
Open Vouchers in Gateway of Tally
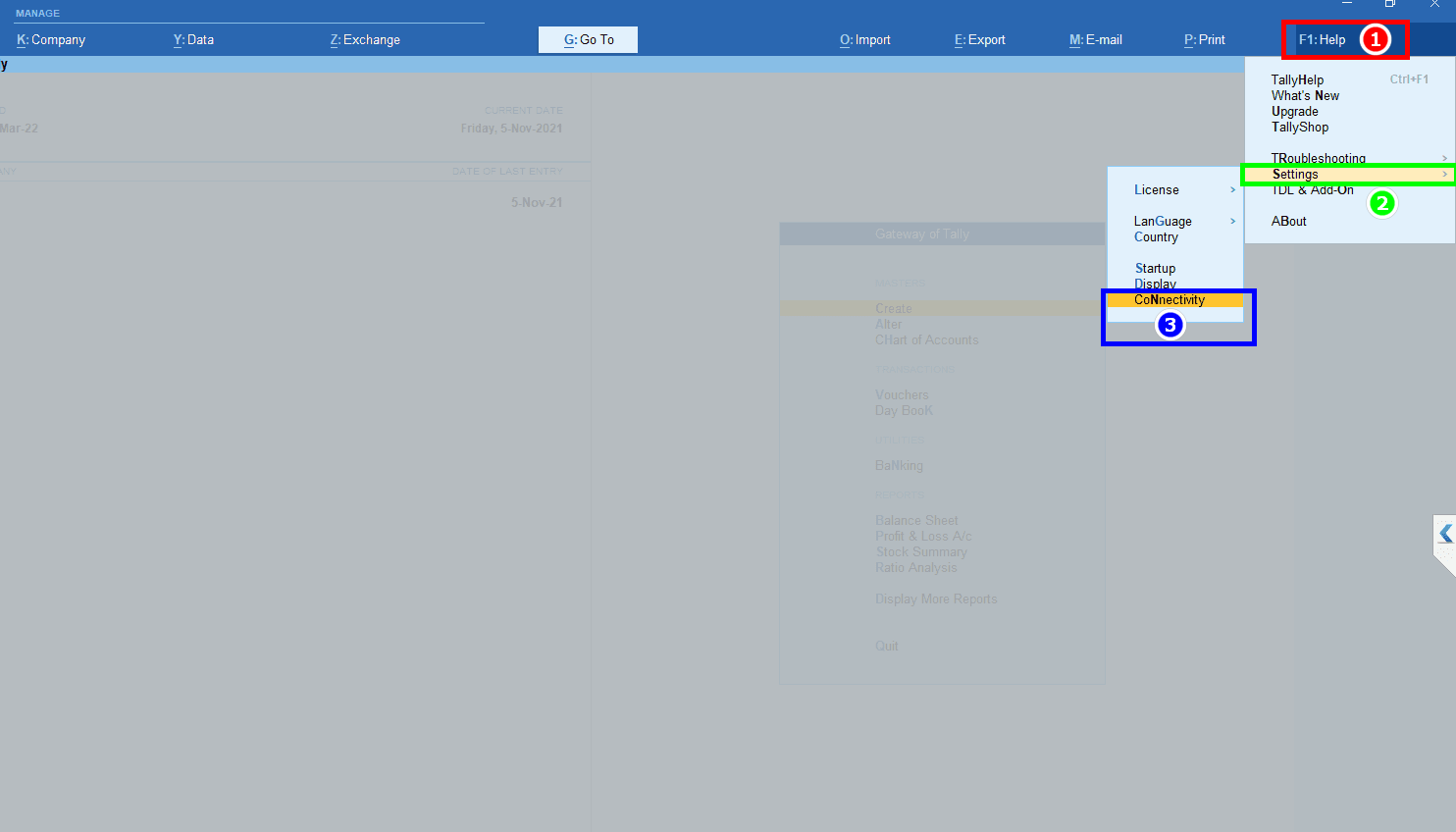[901, 394]
